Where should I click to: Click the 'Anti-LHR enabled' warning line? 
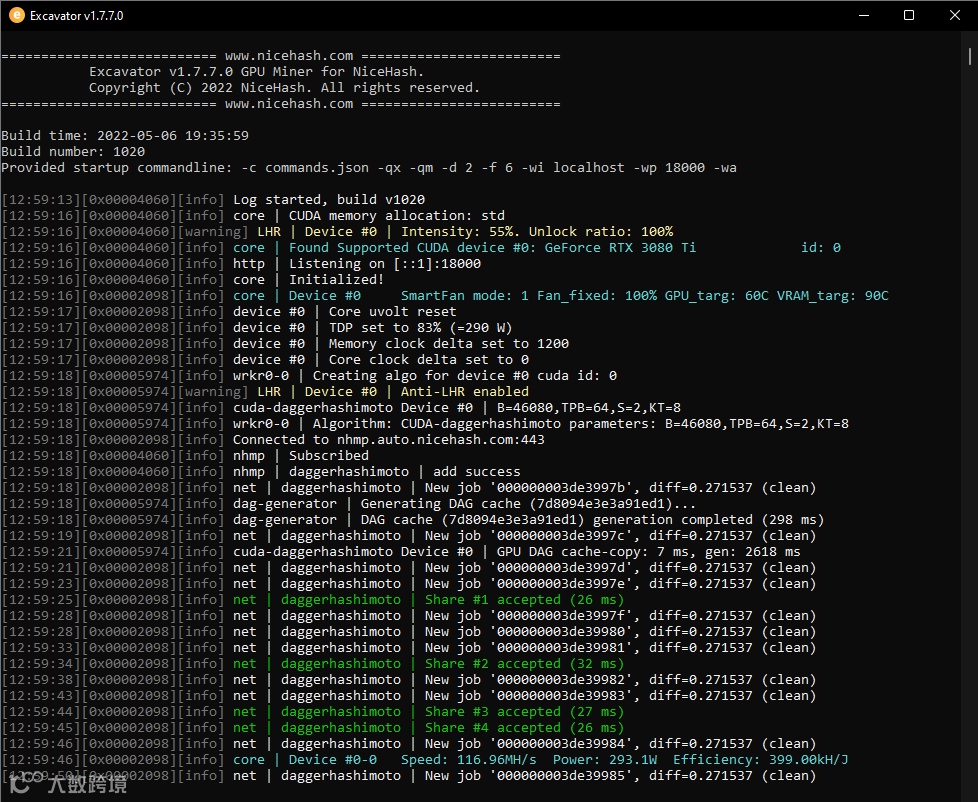tap(265, 392)
